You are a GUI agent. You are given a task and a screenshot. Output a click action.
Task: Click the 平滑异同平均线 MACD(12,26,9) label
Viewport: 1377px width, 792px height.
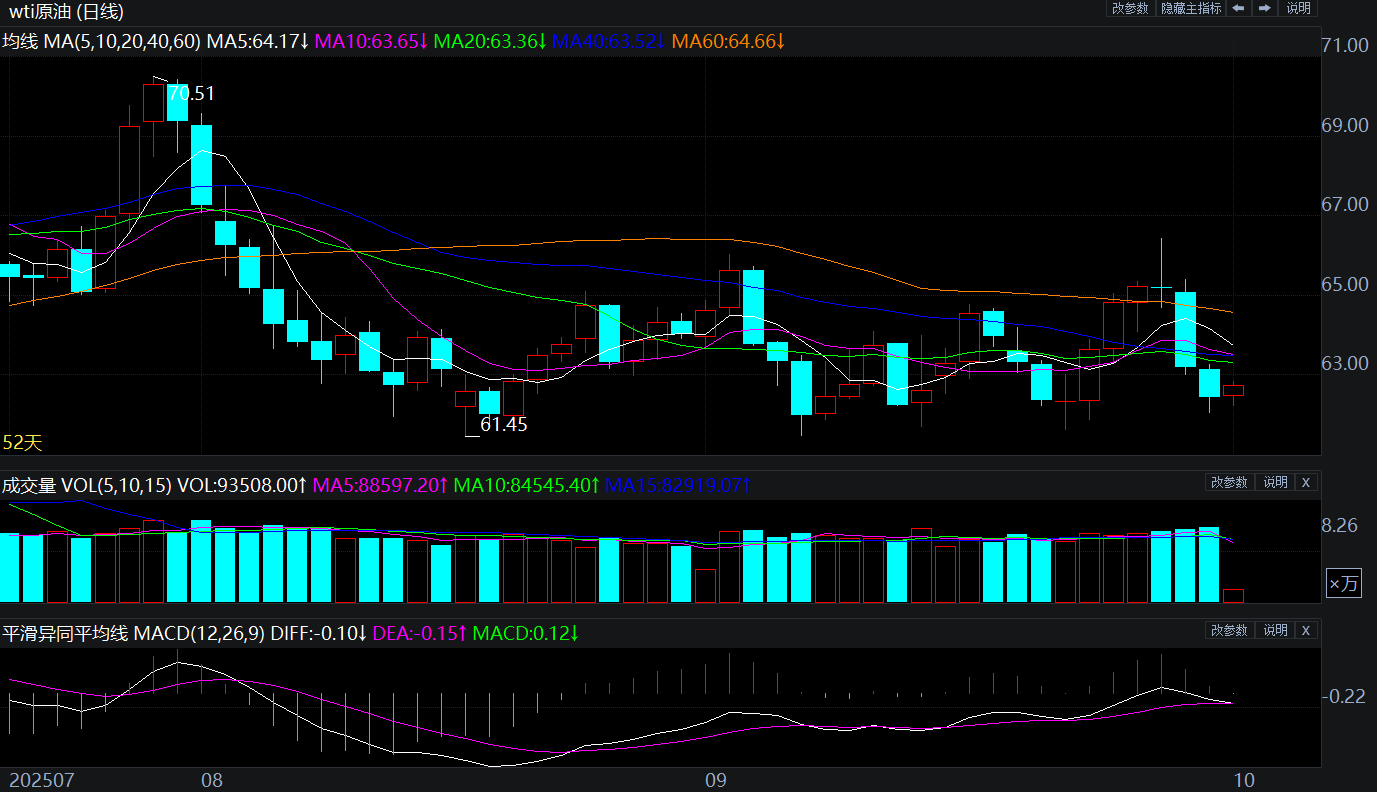pyautogui.click(x=133, y=633)
